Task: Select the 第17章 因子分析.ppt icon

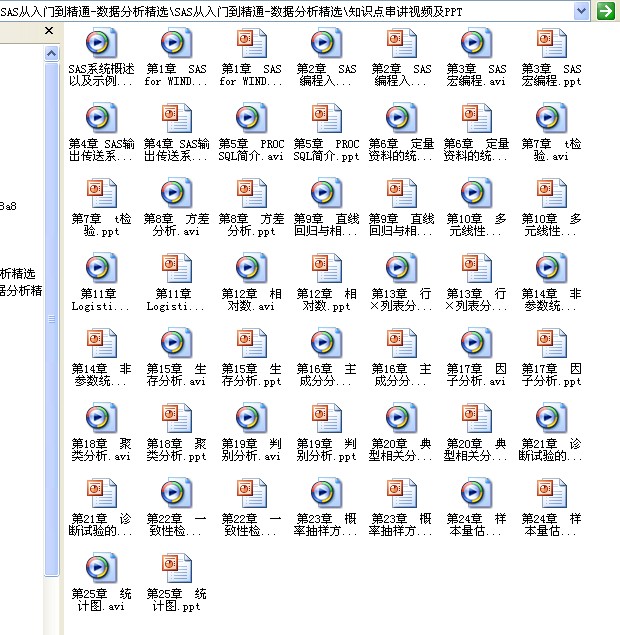Action: pyautogui.click(x=551, y=342)
